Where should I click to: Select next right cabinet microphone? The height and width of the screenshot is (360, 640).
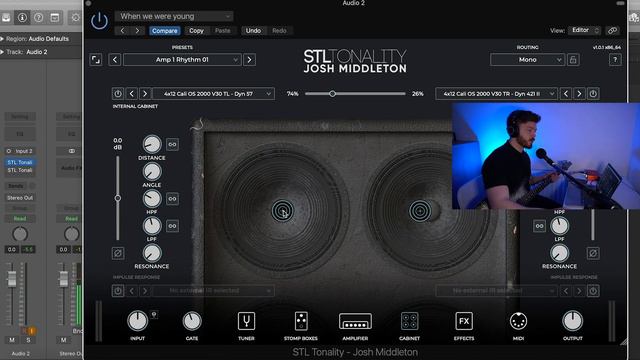579,94
